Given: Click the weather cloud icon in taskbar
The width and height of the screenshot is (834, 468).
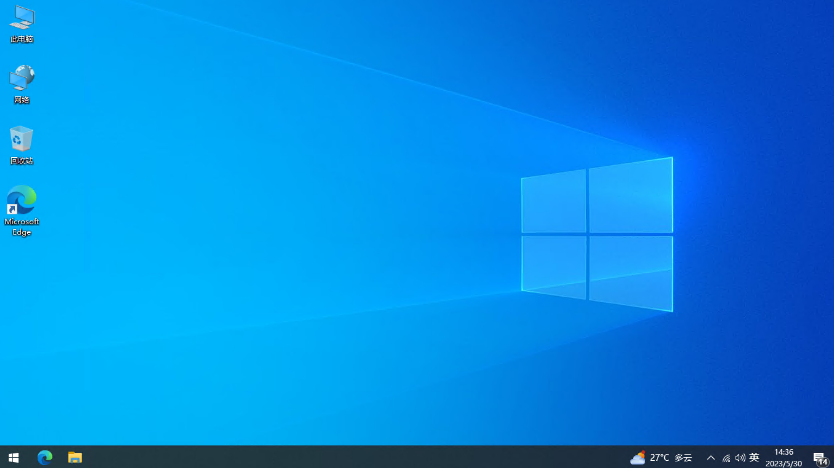Looking at the screenshot, I should click(x=637, y=458).
